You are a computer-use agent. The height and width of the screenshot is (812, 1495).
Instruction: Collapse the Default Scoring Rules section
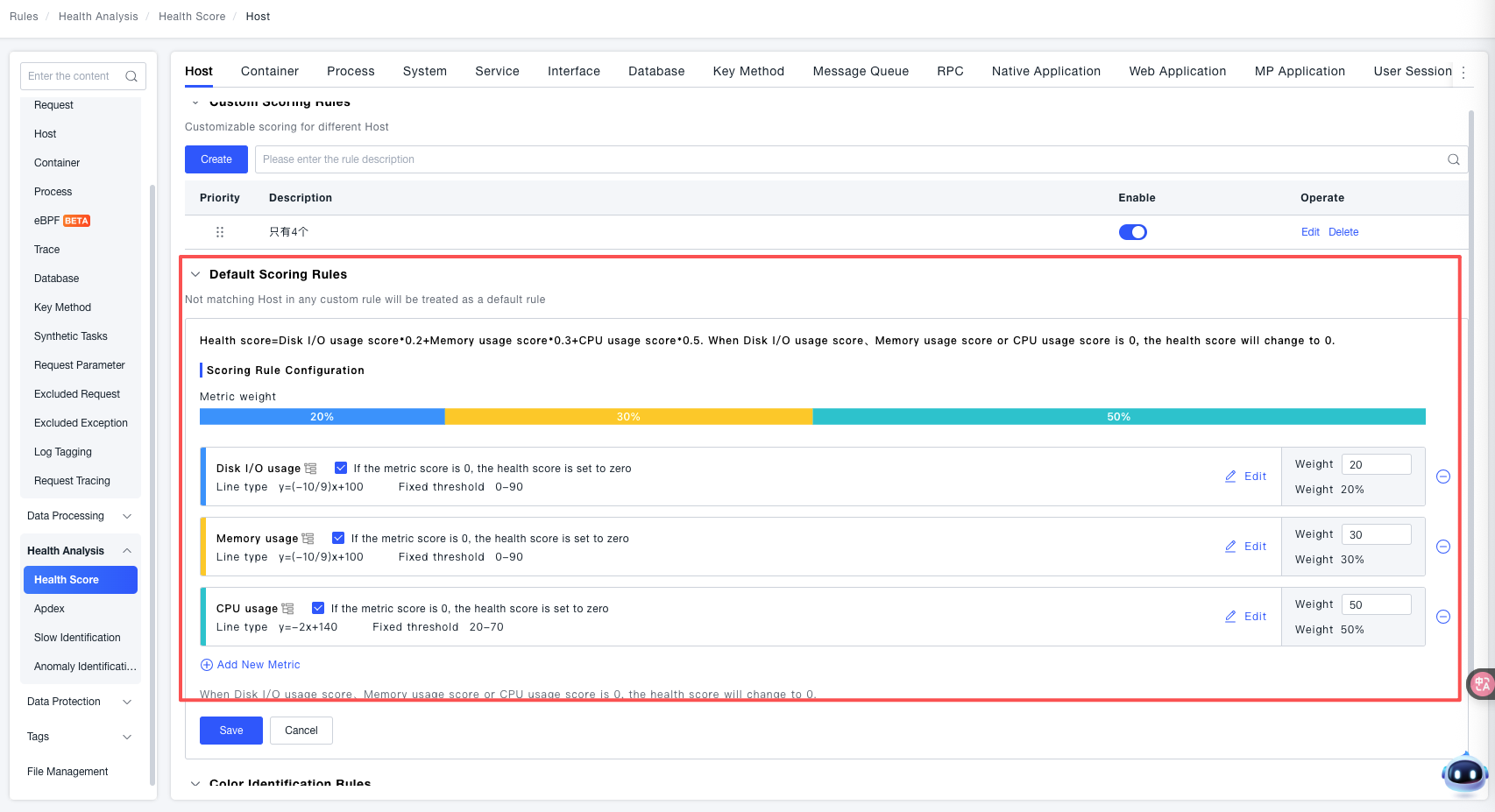(195, 274)
